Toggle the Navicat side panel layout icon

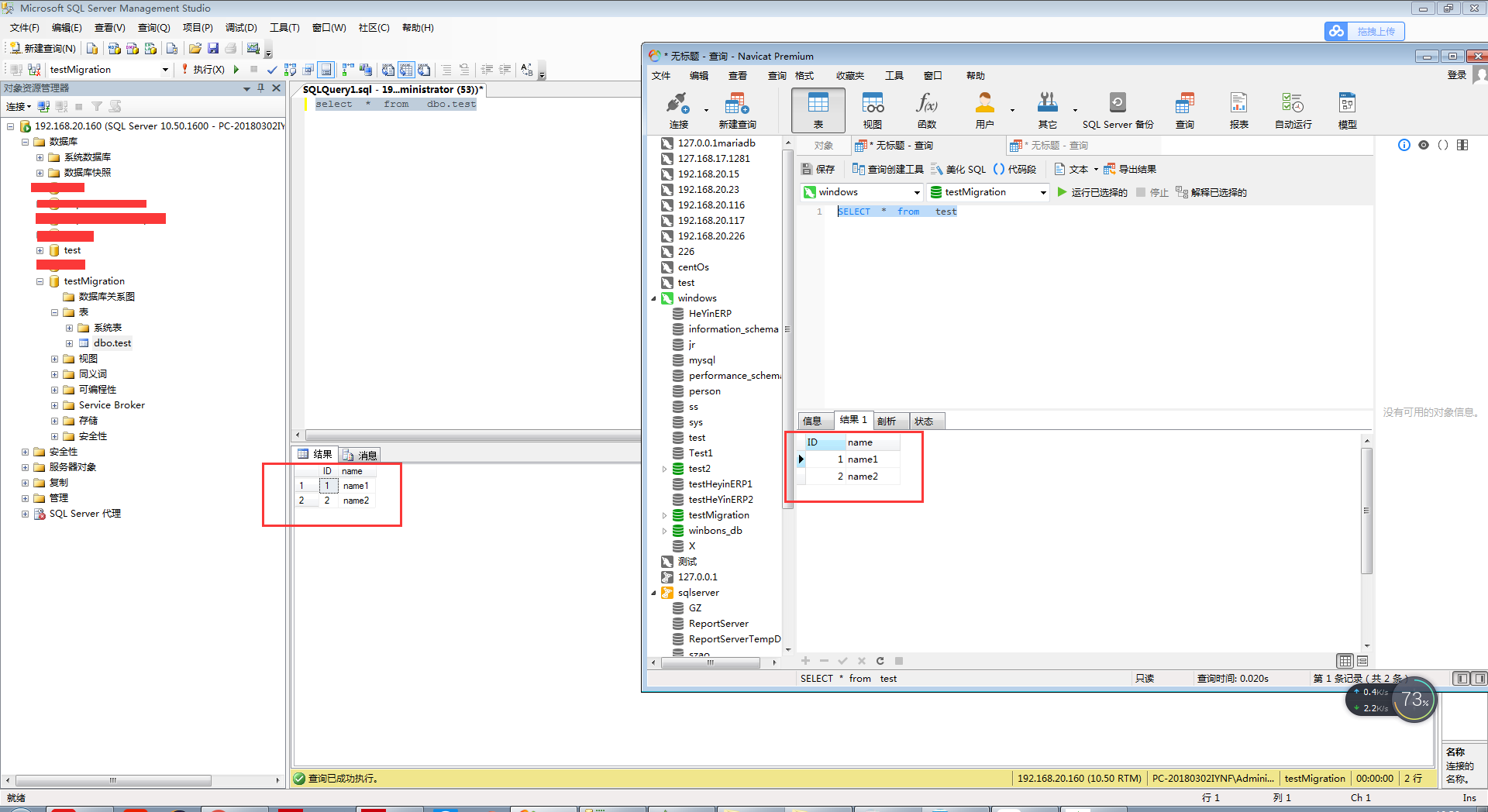1462,145
